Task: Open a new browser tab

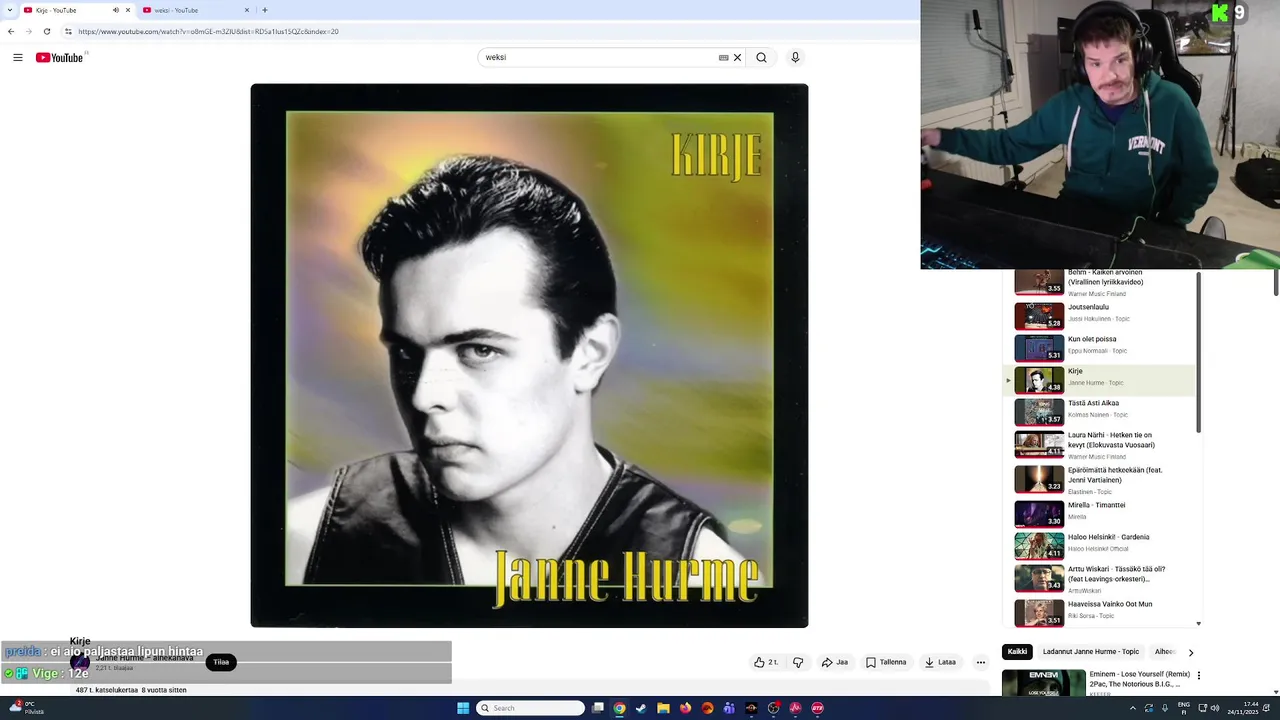Action: 265,10
